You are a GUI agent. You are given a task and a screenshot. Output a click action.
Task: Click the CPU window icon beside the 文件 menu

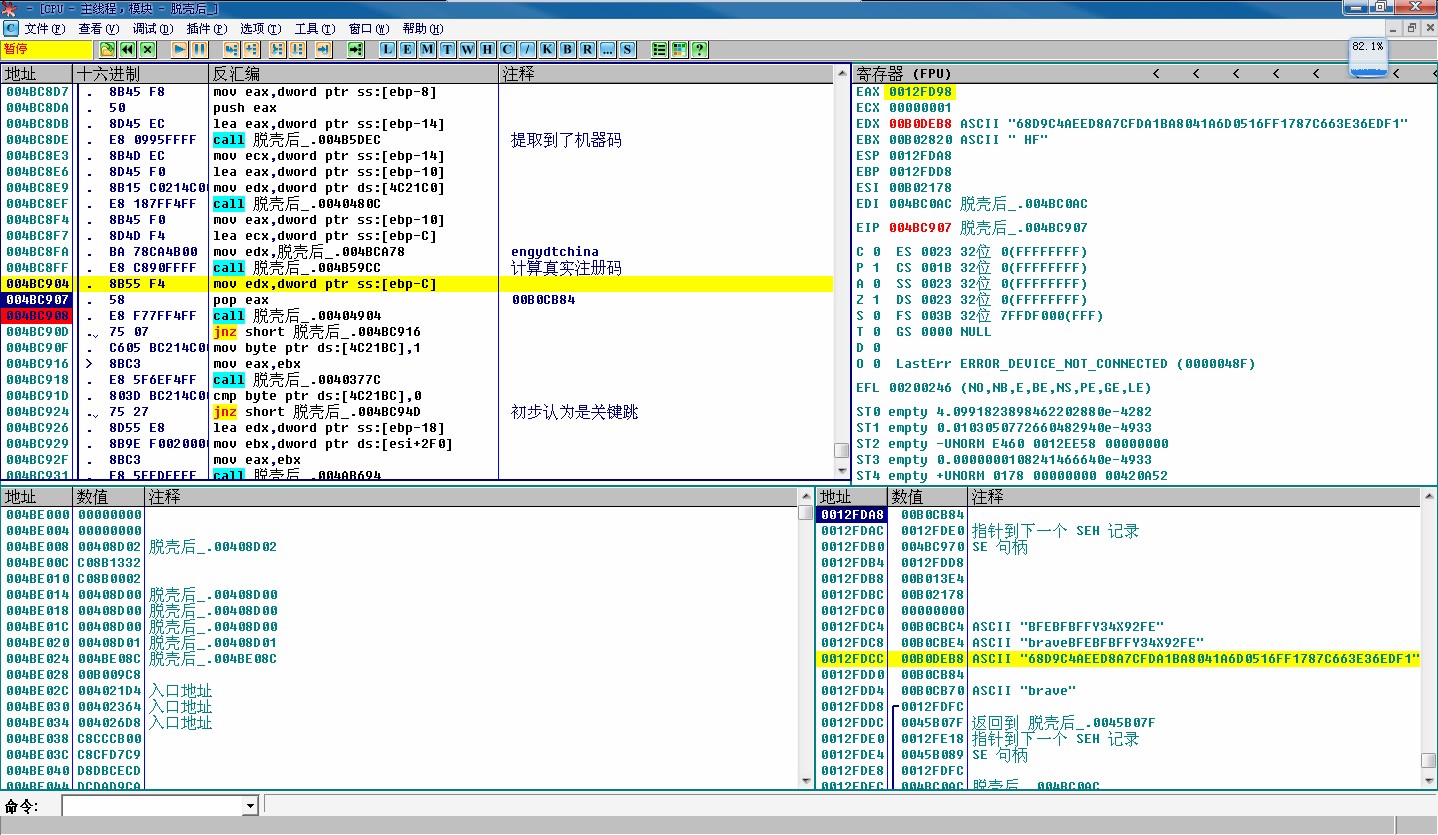11,29
